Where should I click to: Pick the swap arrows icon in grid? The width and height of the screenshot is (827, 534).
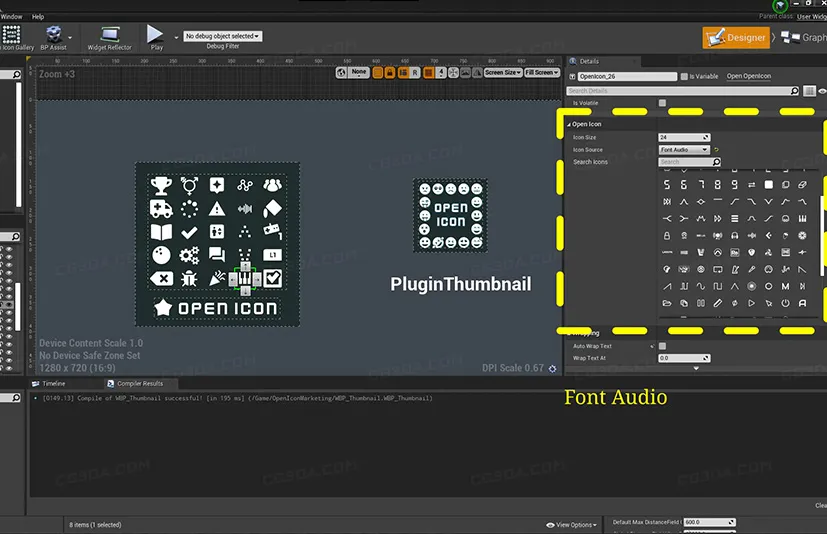coord(752,185)
